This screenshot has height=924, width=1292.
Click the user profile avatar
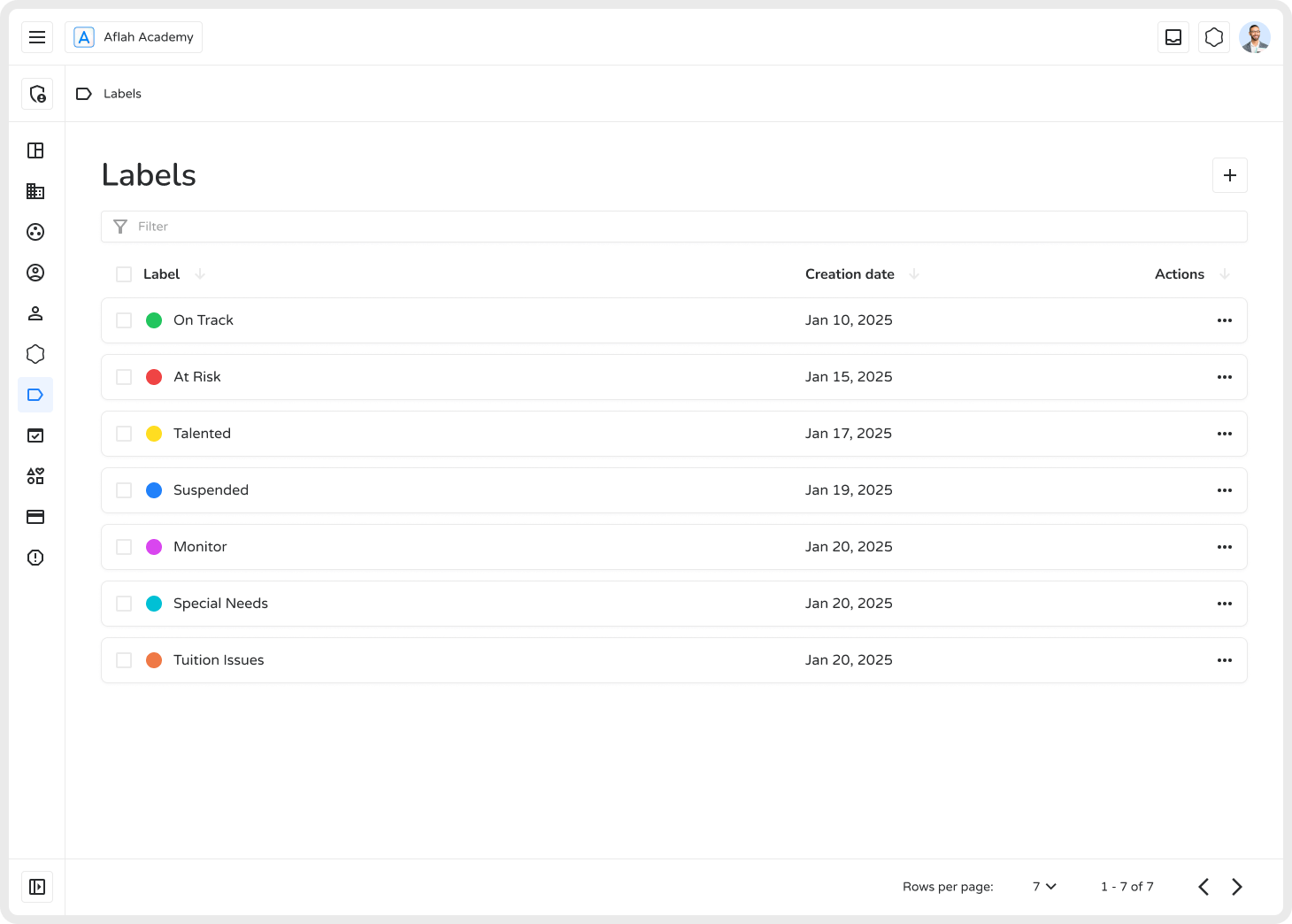pos(1255,37)
